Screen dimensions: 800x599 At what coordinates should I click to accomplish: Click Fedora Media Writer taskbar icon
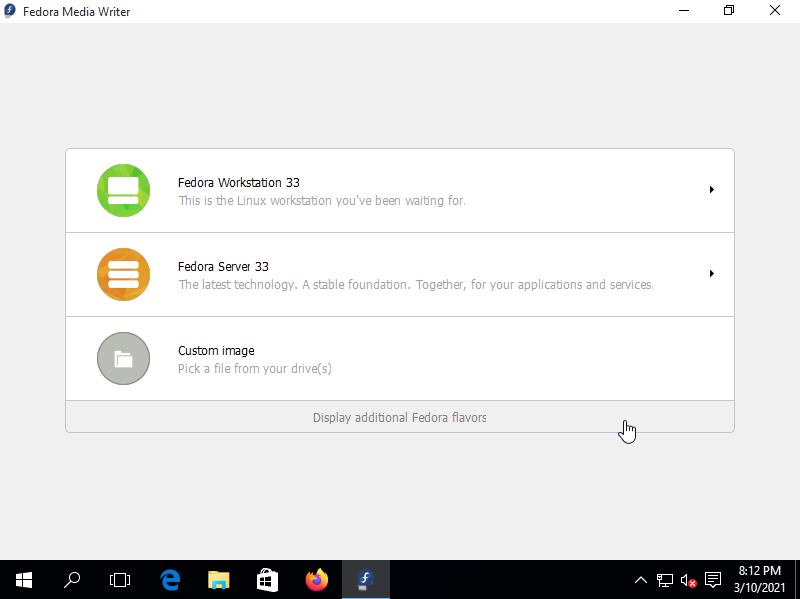coord(365,580)
